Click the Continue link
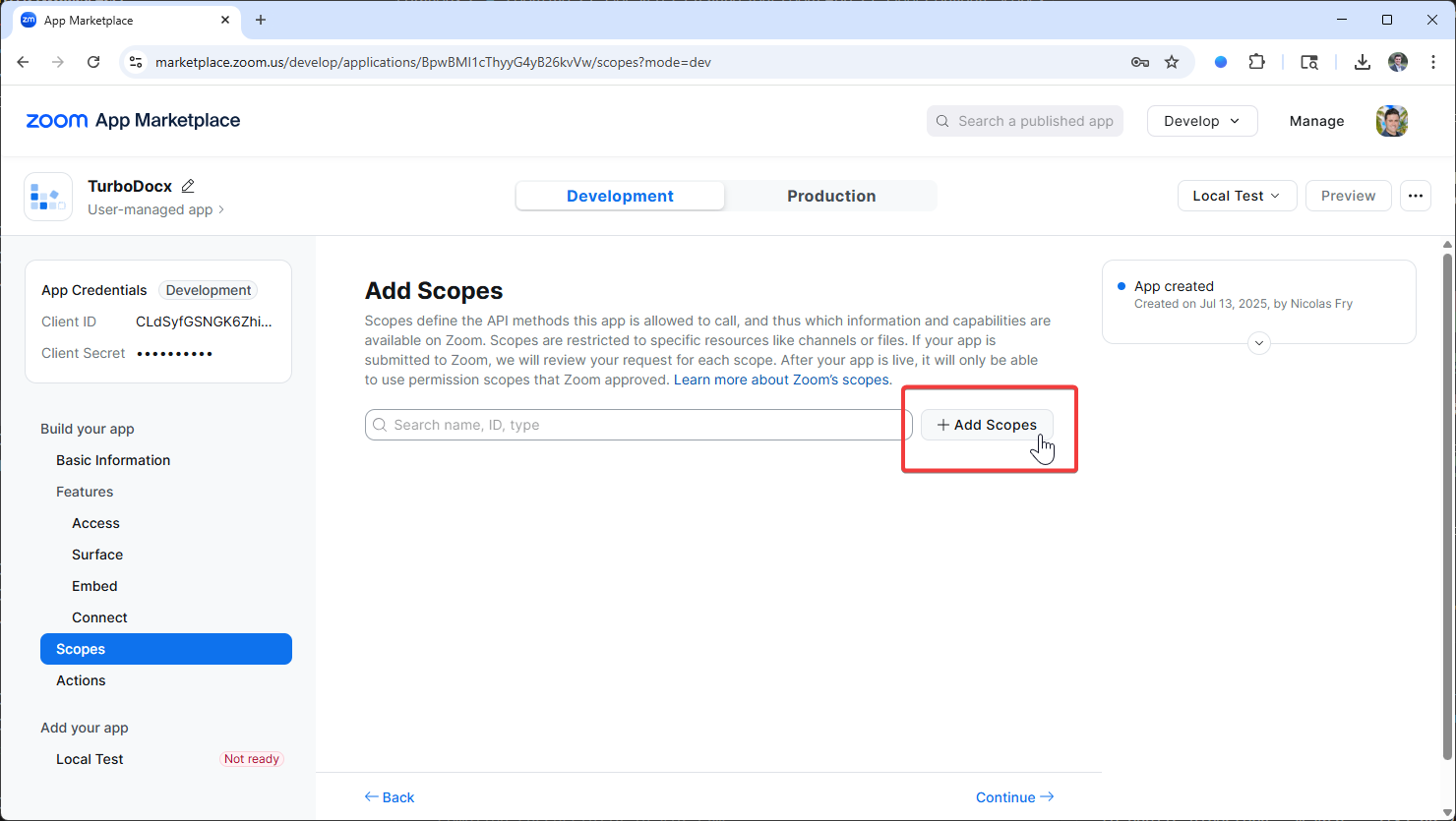The height and width of the screenshot is (821, 1456). tap(1014, 797)
